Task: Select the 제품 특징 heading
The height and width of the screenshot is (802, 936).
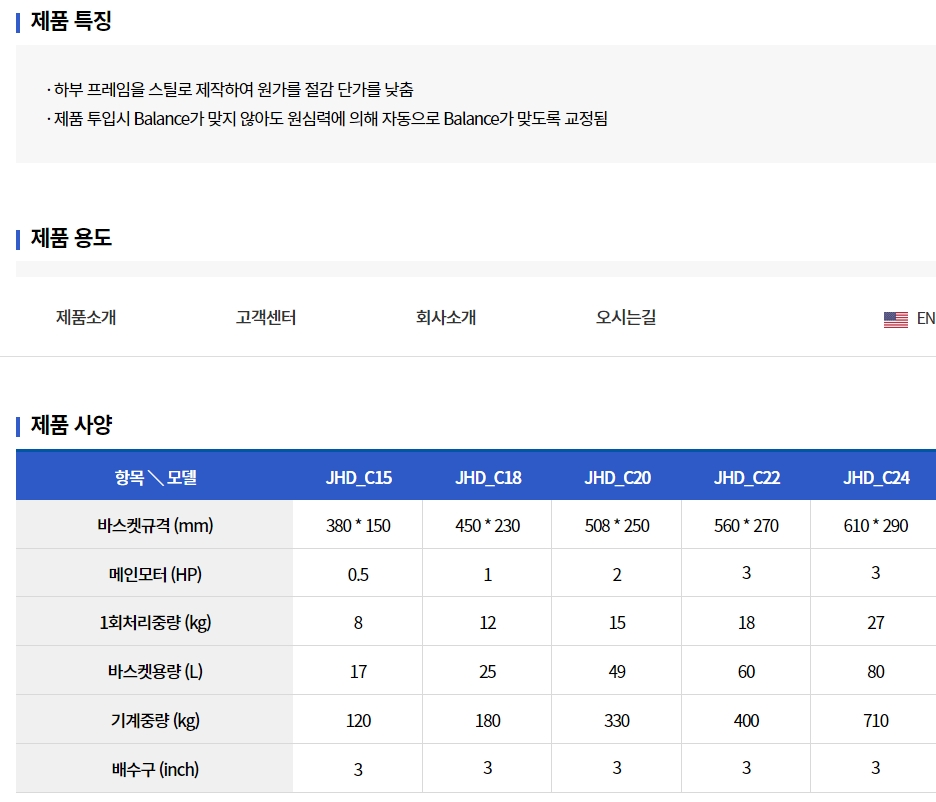Action: 71,21
